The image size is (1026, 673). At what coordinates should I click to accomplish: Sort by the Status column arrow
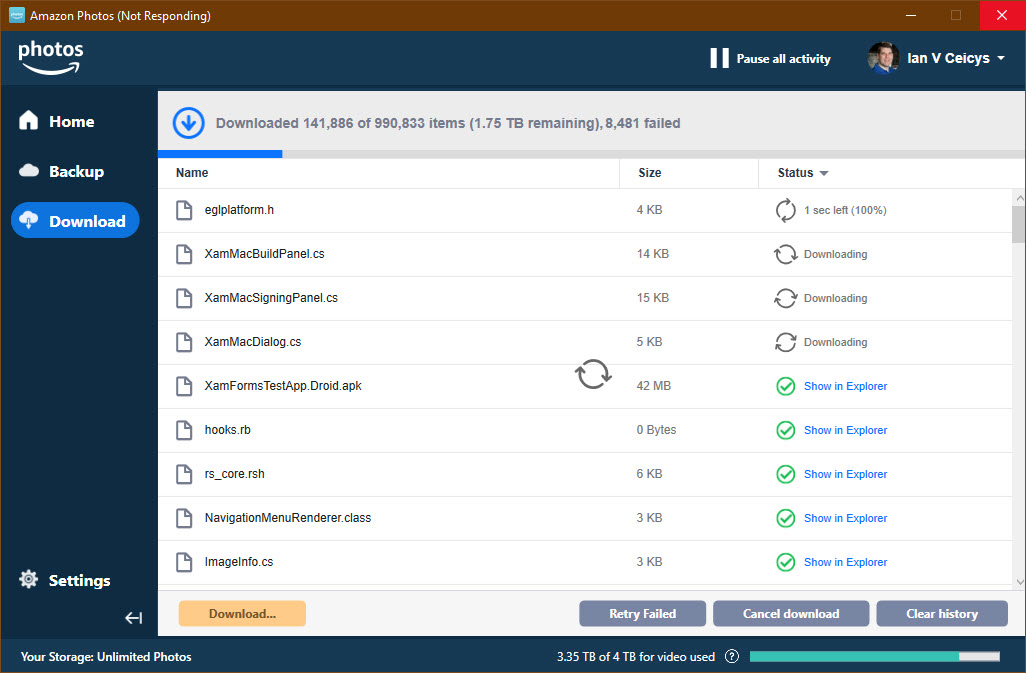coord(824,173)
